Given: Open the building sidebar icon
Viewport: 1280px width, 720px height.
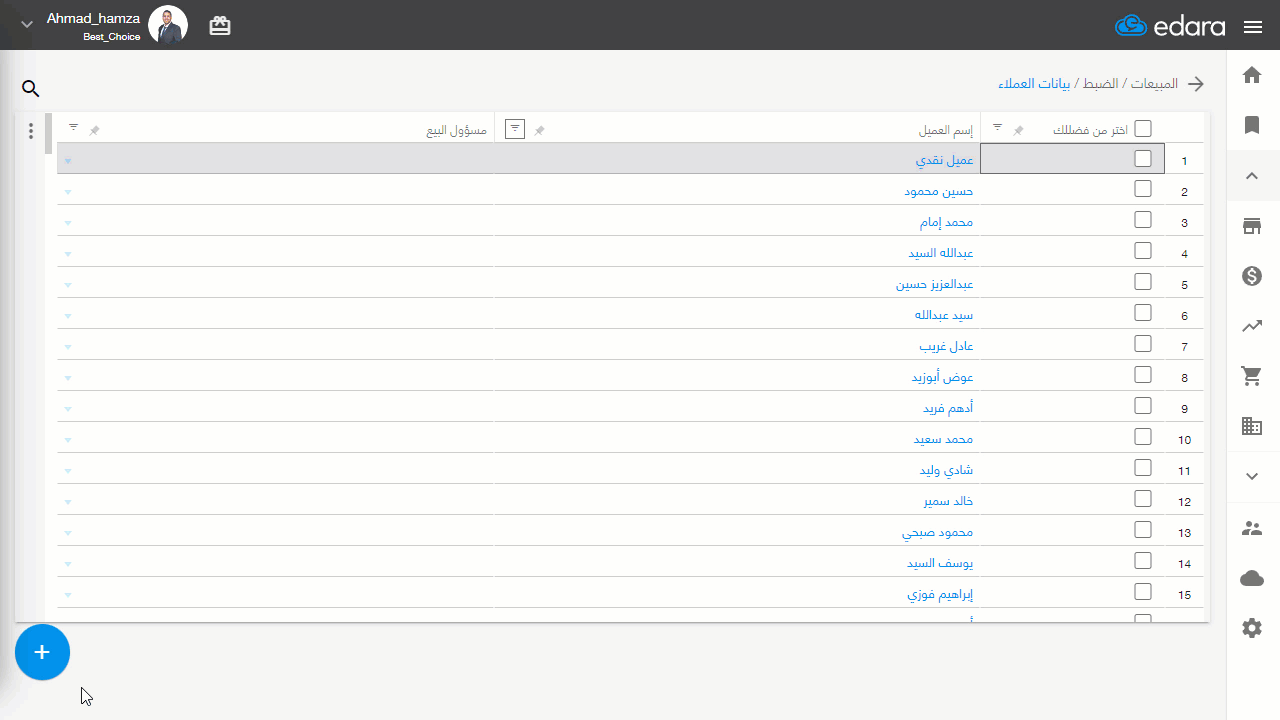Looking at the screenshot, I should (1252, 427).
